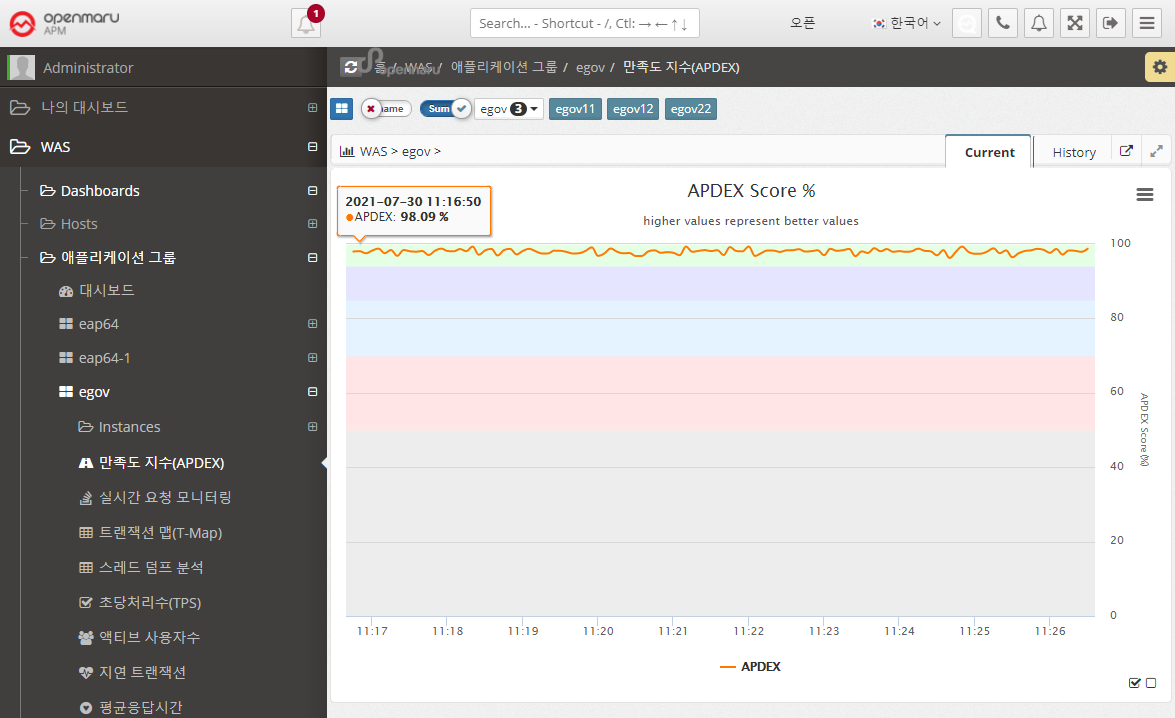
Task: Click the phone icon in top toolbar
Action: 1003,23
